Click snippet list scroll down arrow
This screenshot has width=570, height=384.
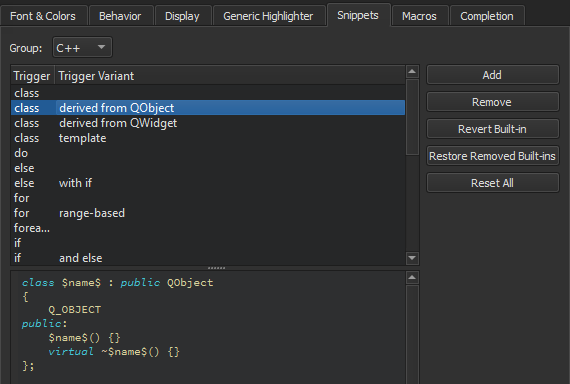coord(412,258)
